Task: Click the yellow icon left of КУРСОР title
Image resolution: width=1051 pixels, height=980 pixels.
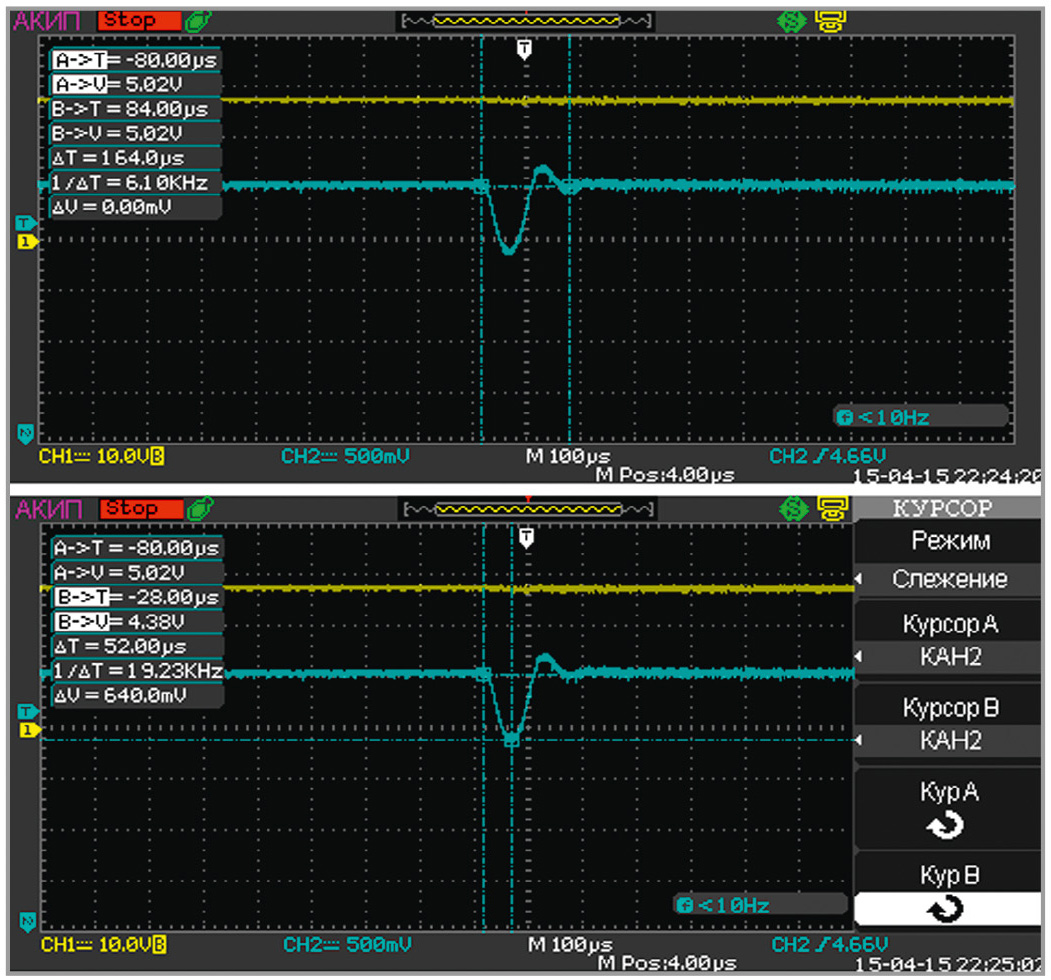Action: pyautogui.click(x=829, y=508)
